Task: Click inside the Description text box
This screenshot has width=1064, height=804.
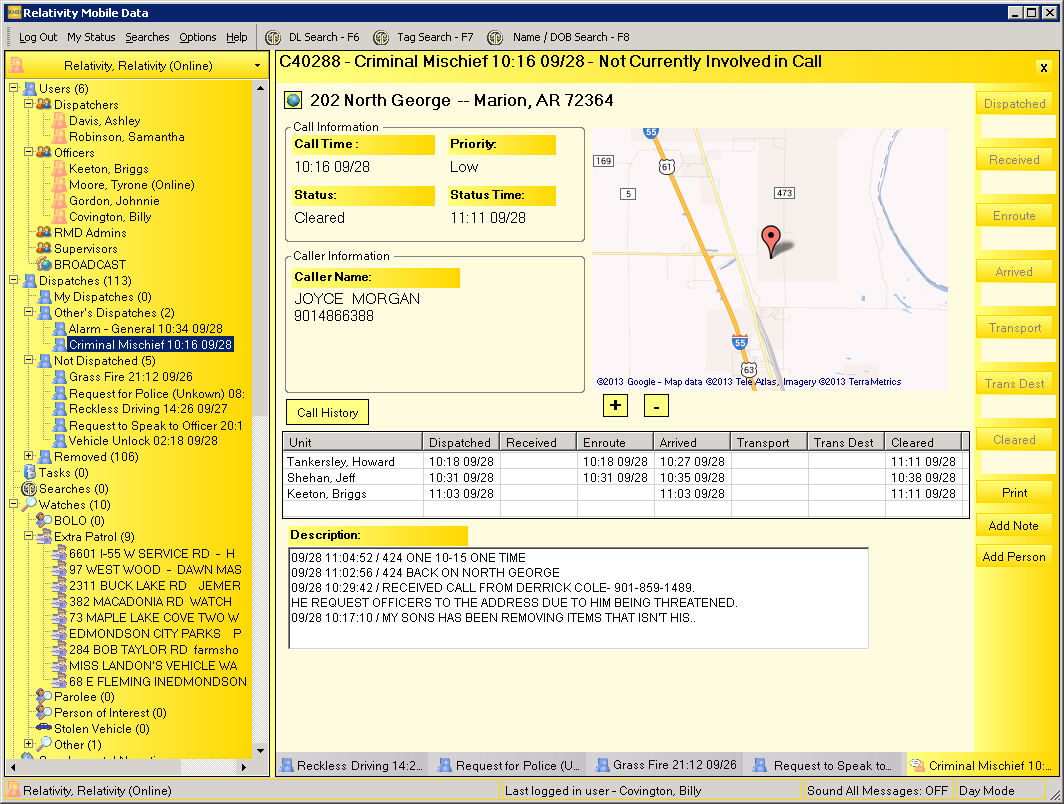Action: pyautogui.click(x=578, y=598)
